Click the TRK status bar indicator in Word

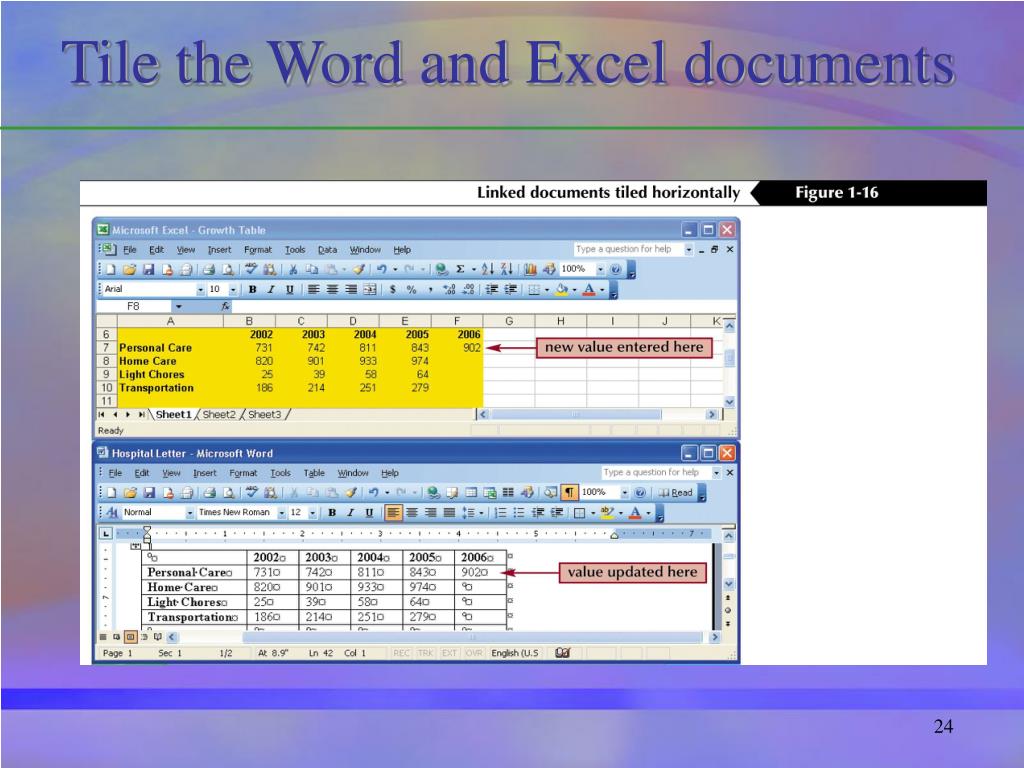pyautogui.click(x=425, y=653)
